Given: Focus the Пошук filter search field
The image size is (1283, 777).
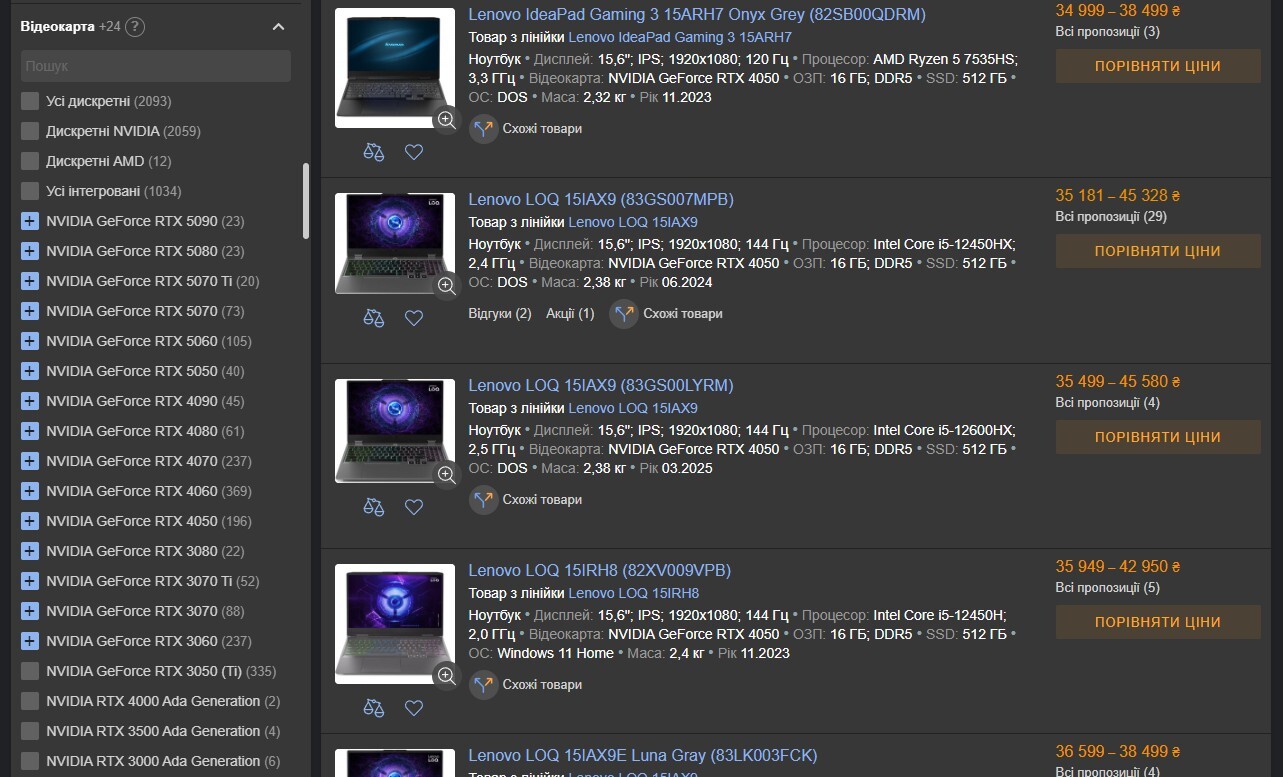Looking at the screenshot, I should coord(156,66).
